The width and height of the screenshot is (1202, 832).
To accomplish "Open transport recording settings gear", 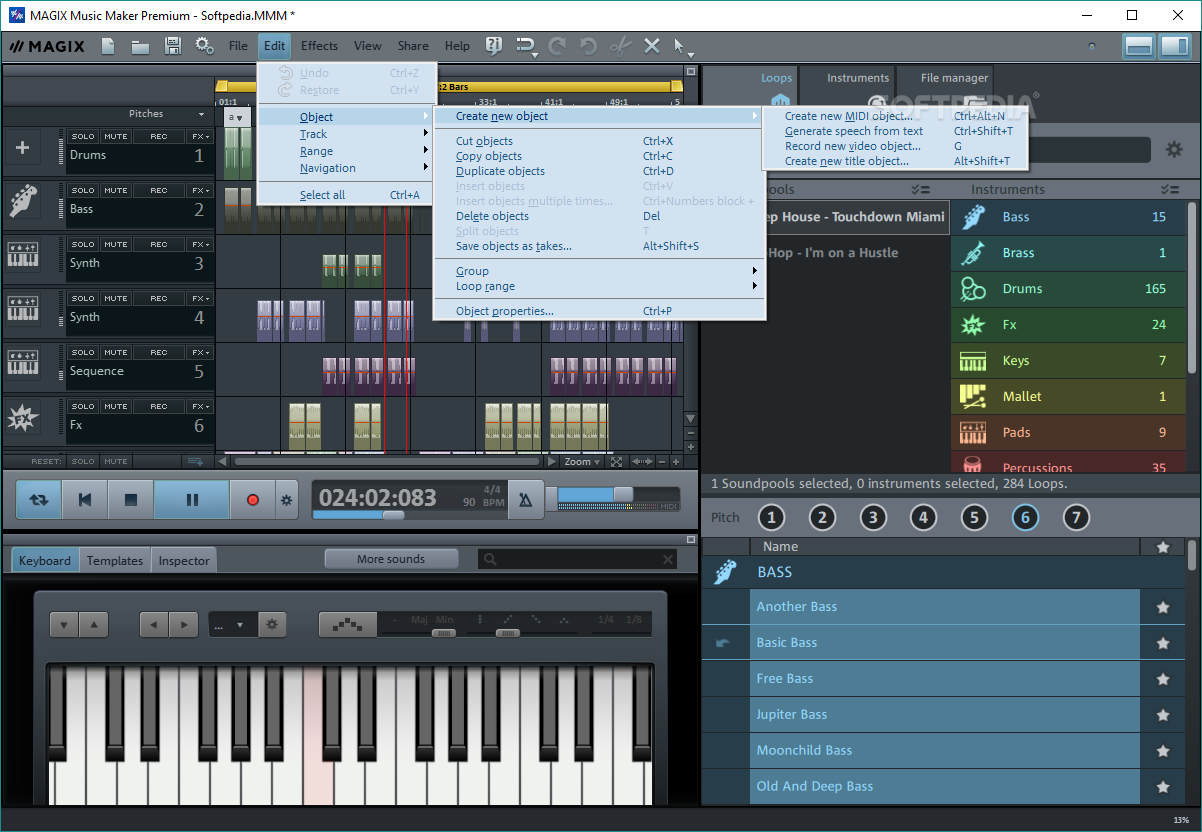I will click(287, 500).
